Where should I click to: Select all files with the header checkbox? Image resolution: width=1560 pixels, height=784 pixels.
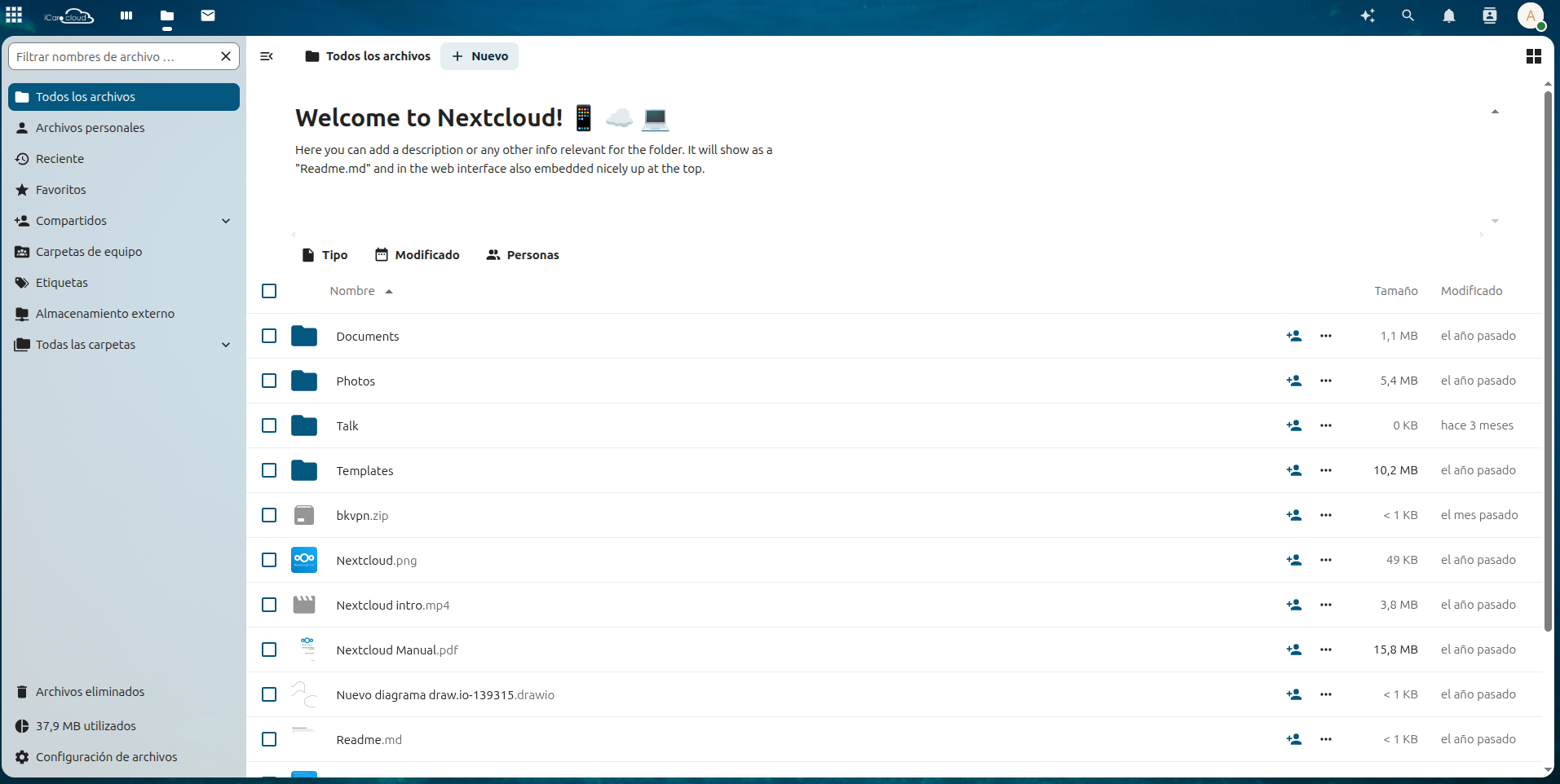pyautogui.click(x=269, y=290)
